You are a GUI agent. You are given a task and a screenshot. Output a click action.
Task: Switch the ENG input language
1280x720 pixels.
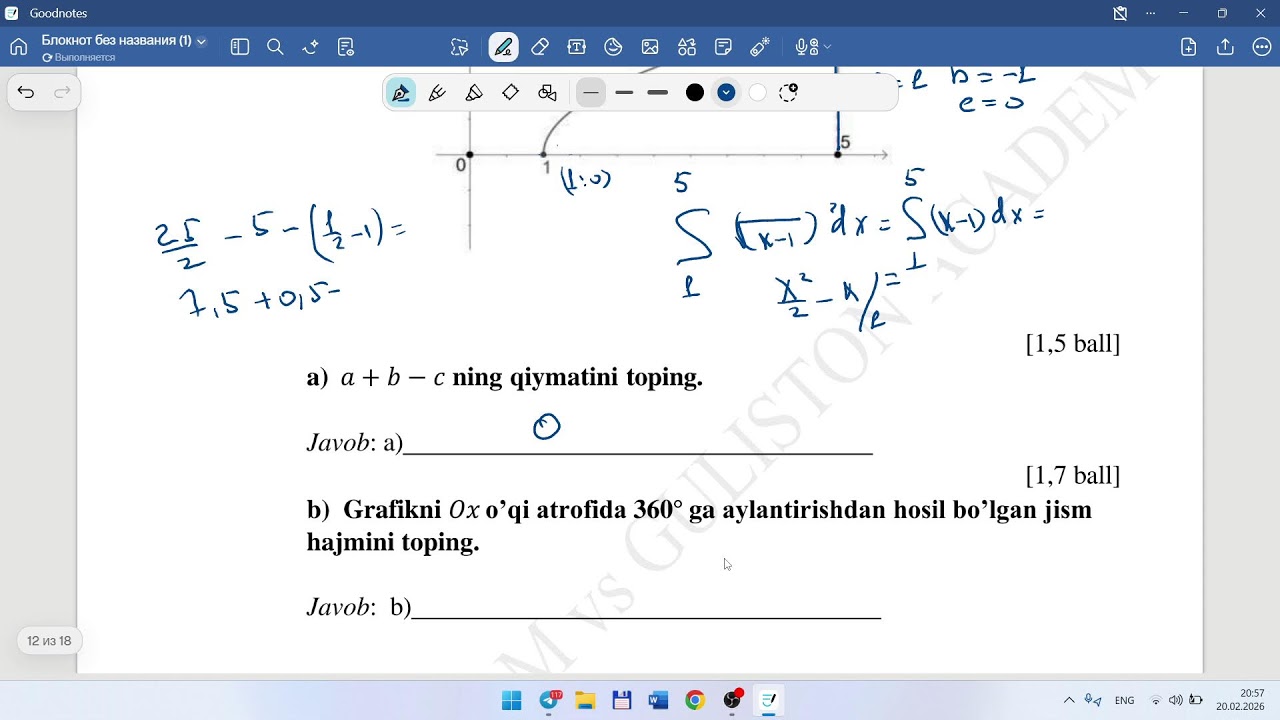coord(1124,700)
